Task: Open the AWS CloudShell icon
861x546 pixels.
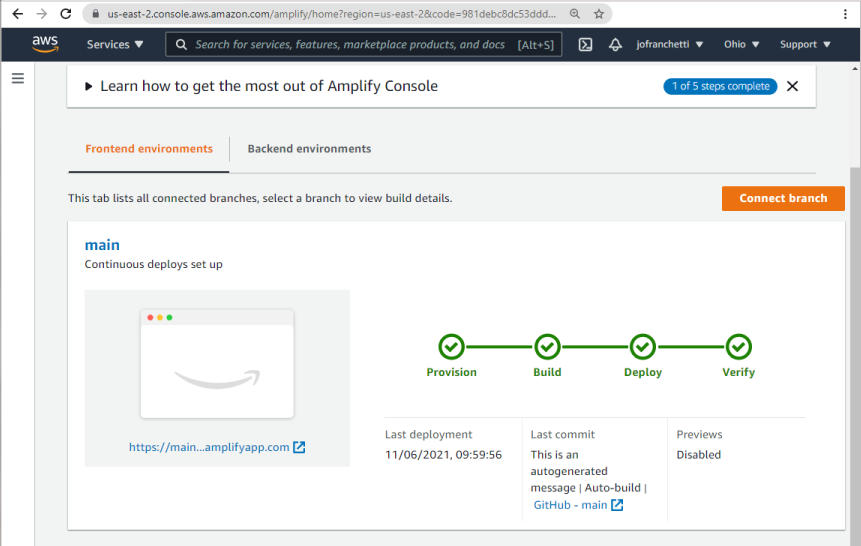Action: tap(586, 45)
